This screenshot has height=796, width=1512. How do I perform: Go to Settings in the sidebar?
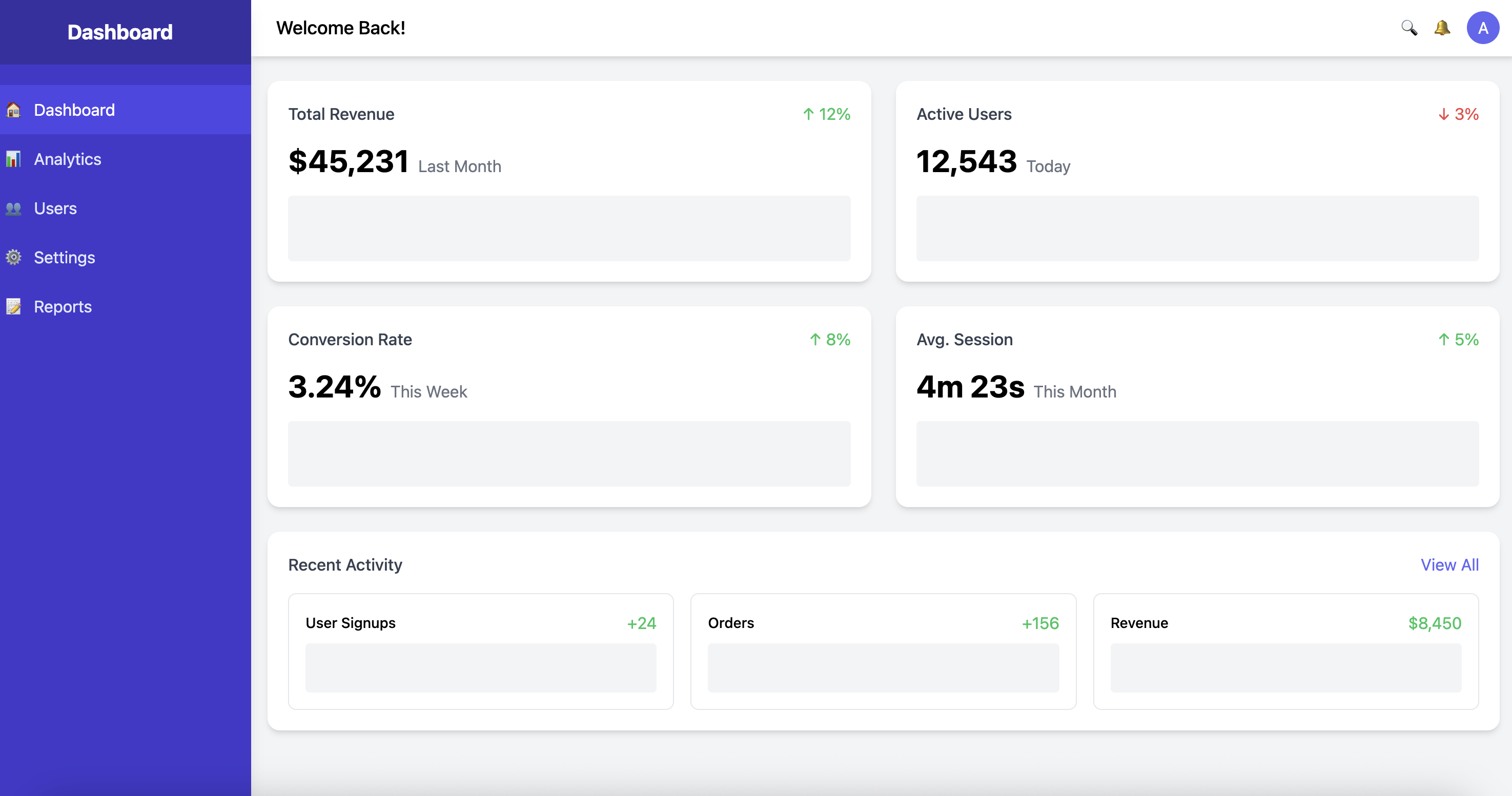(x=65, y=258)
